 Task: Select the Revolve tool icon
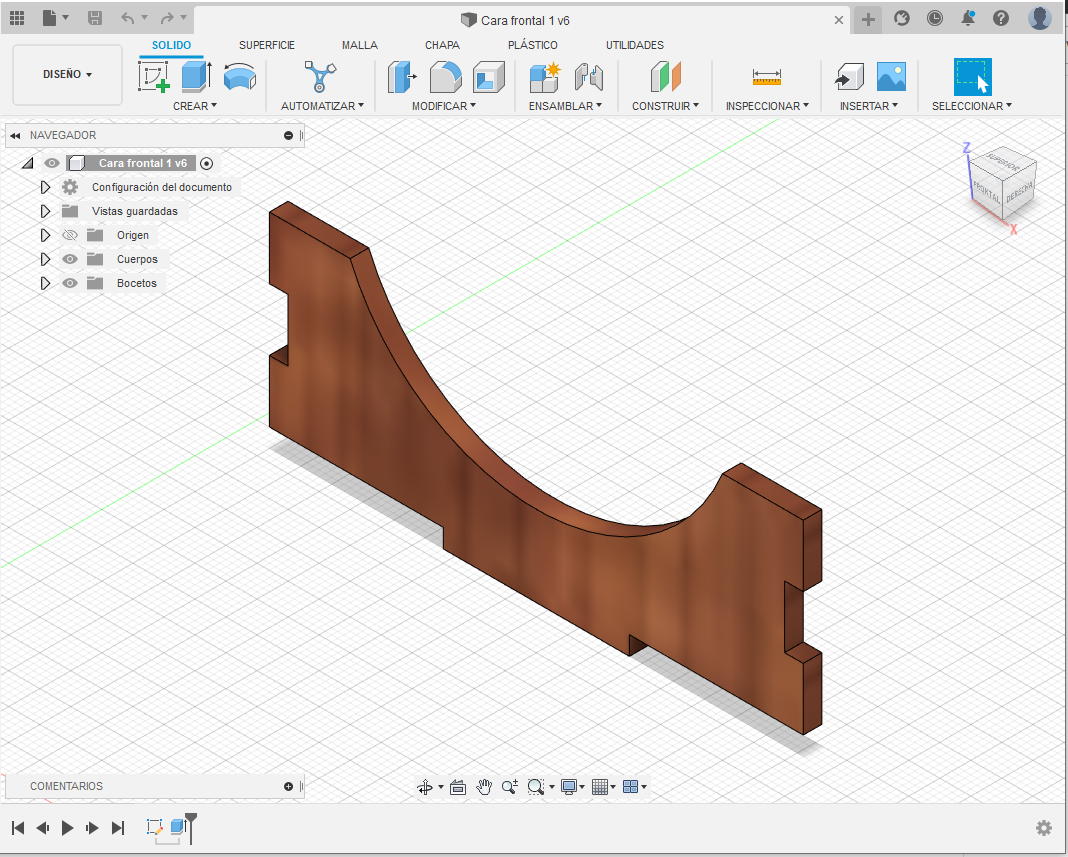point(239,77)
